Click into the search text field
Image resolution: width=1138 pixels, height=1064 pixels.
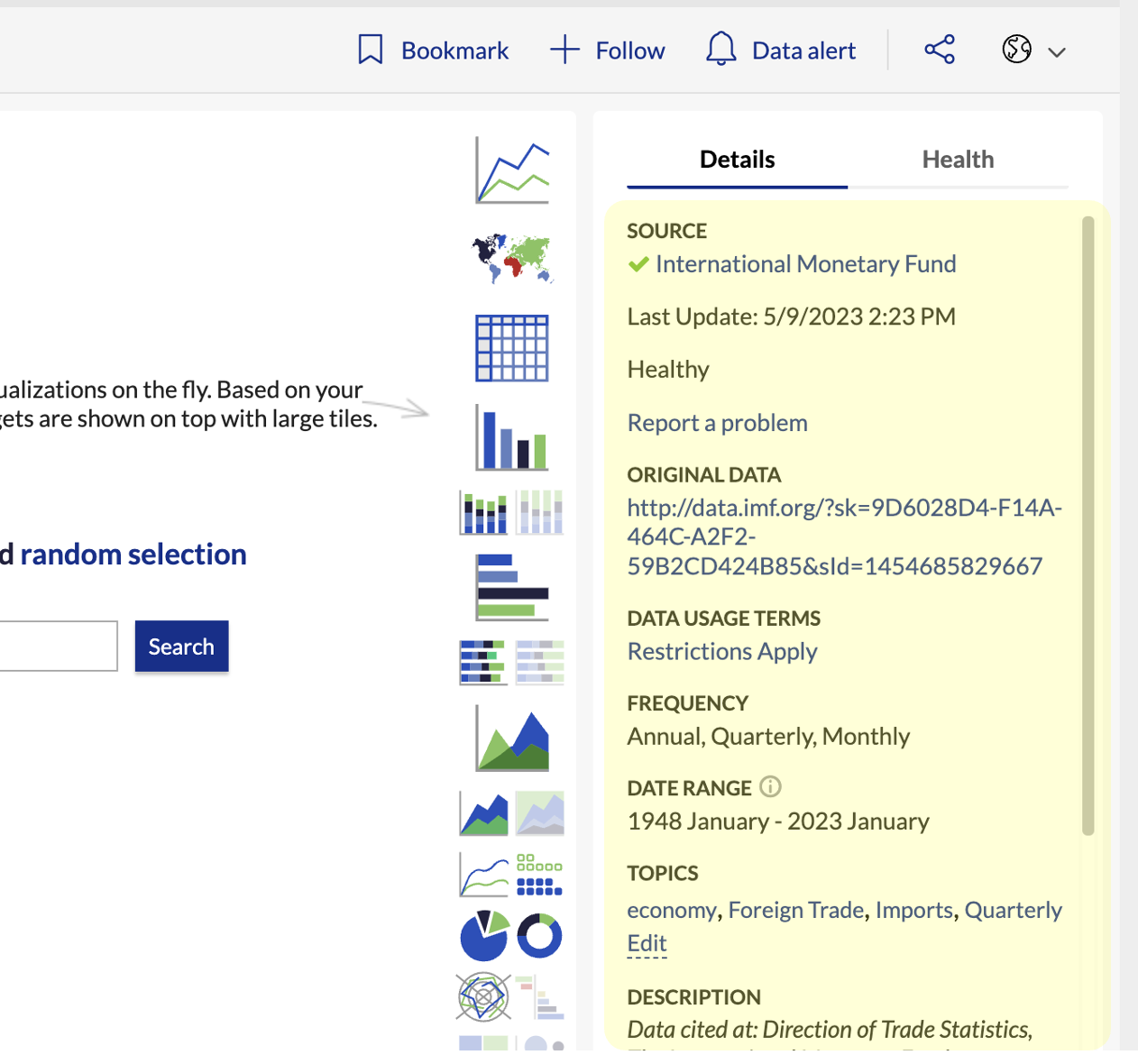pos(58,646)
